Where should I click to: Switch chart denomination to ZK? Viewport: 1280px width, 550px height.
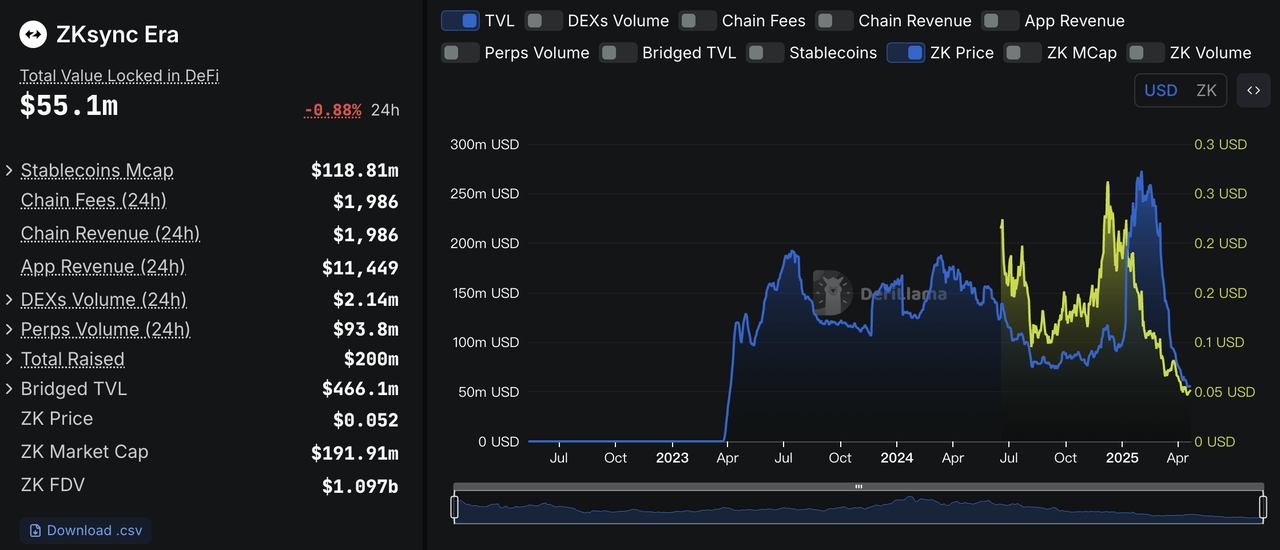1206,90
